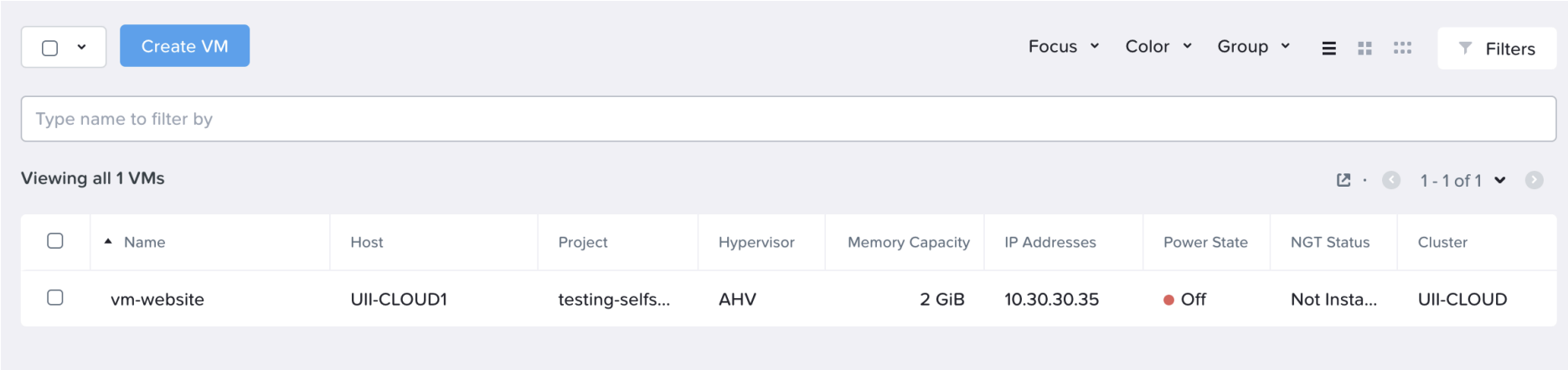Select the vm-website row checkbox
Screen dimensions: 1568x370
55,297
